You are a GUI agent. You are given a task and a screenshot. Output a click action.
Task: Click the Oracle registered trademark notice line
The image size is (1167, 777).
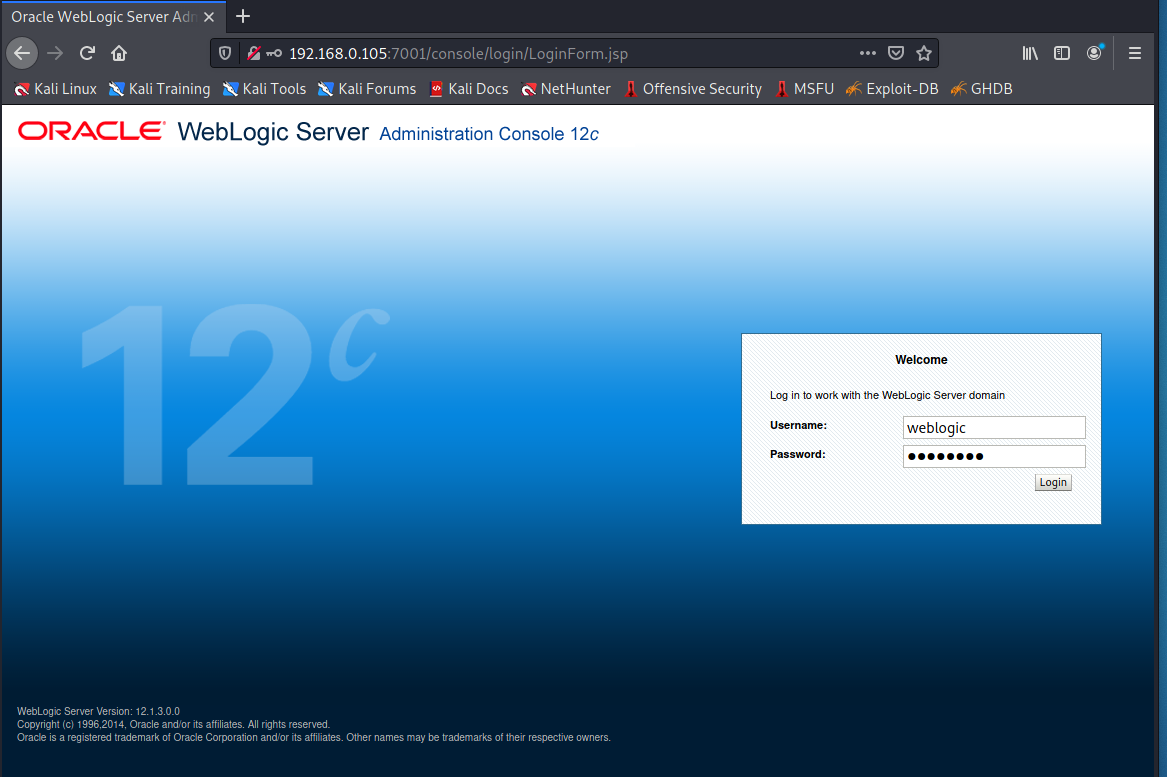[313, 738]
